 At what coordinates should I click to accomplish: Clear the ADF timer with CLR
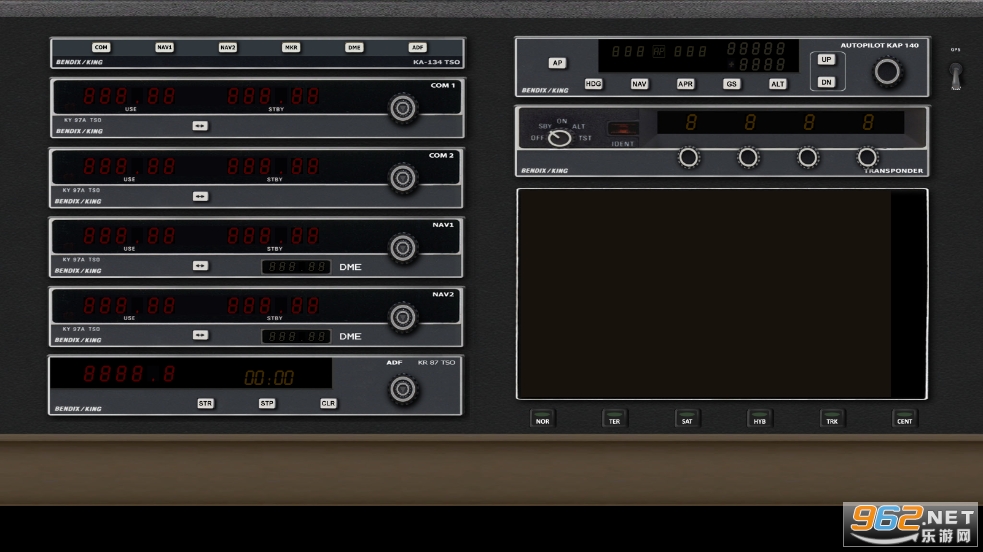point(328,404)
